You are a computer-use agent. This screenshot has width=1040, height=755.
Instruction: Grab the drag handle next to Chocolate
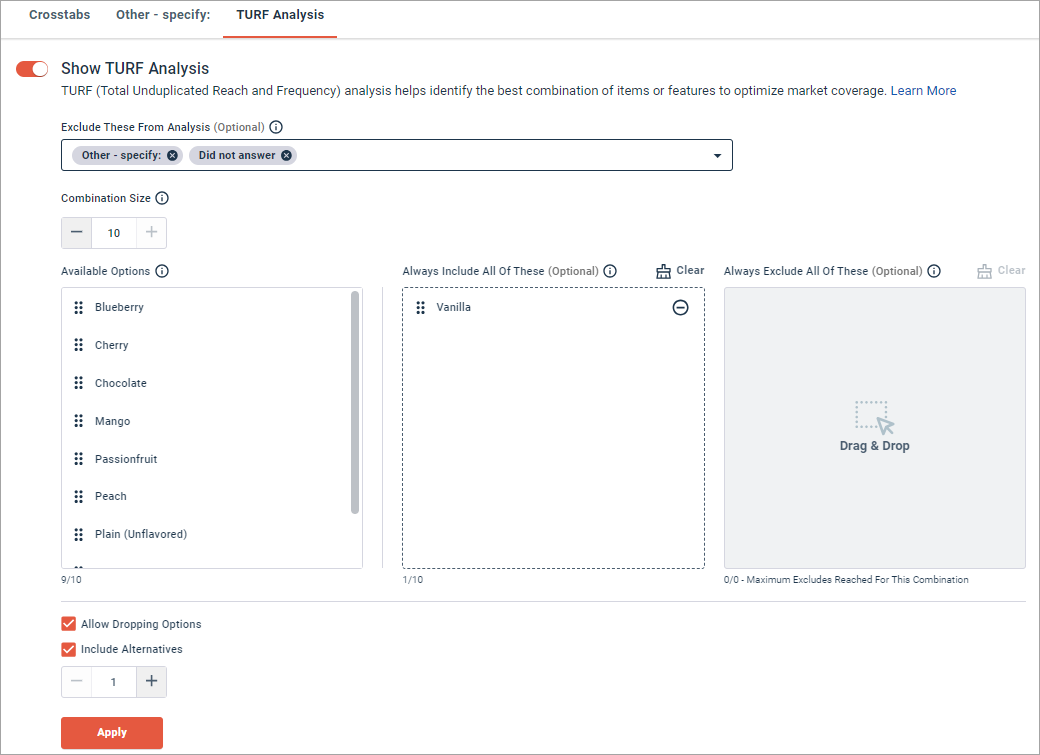tap(79, 383)
